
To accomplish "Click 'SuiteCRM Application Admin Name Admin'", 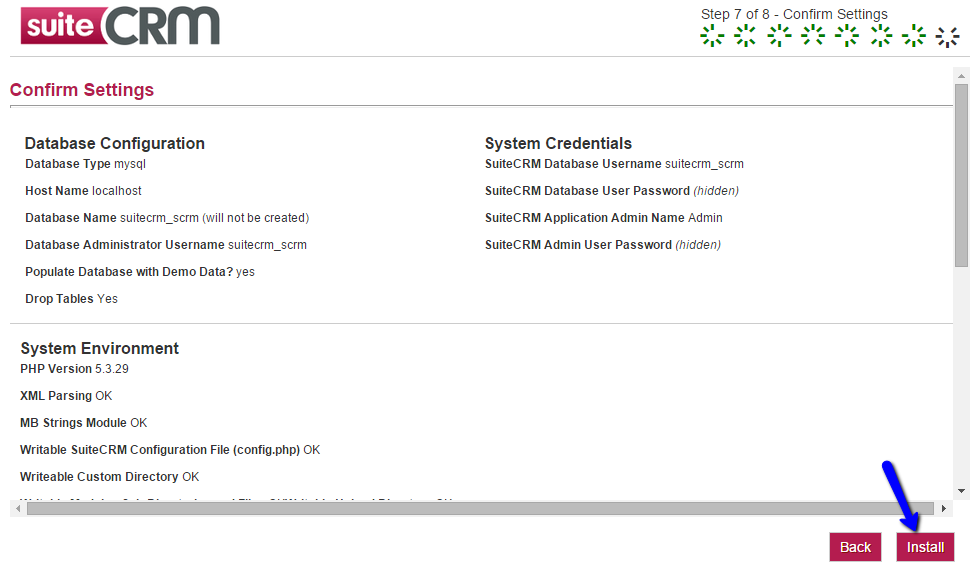I will [604, 217].
